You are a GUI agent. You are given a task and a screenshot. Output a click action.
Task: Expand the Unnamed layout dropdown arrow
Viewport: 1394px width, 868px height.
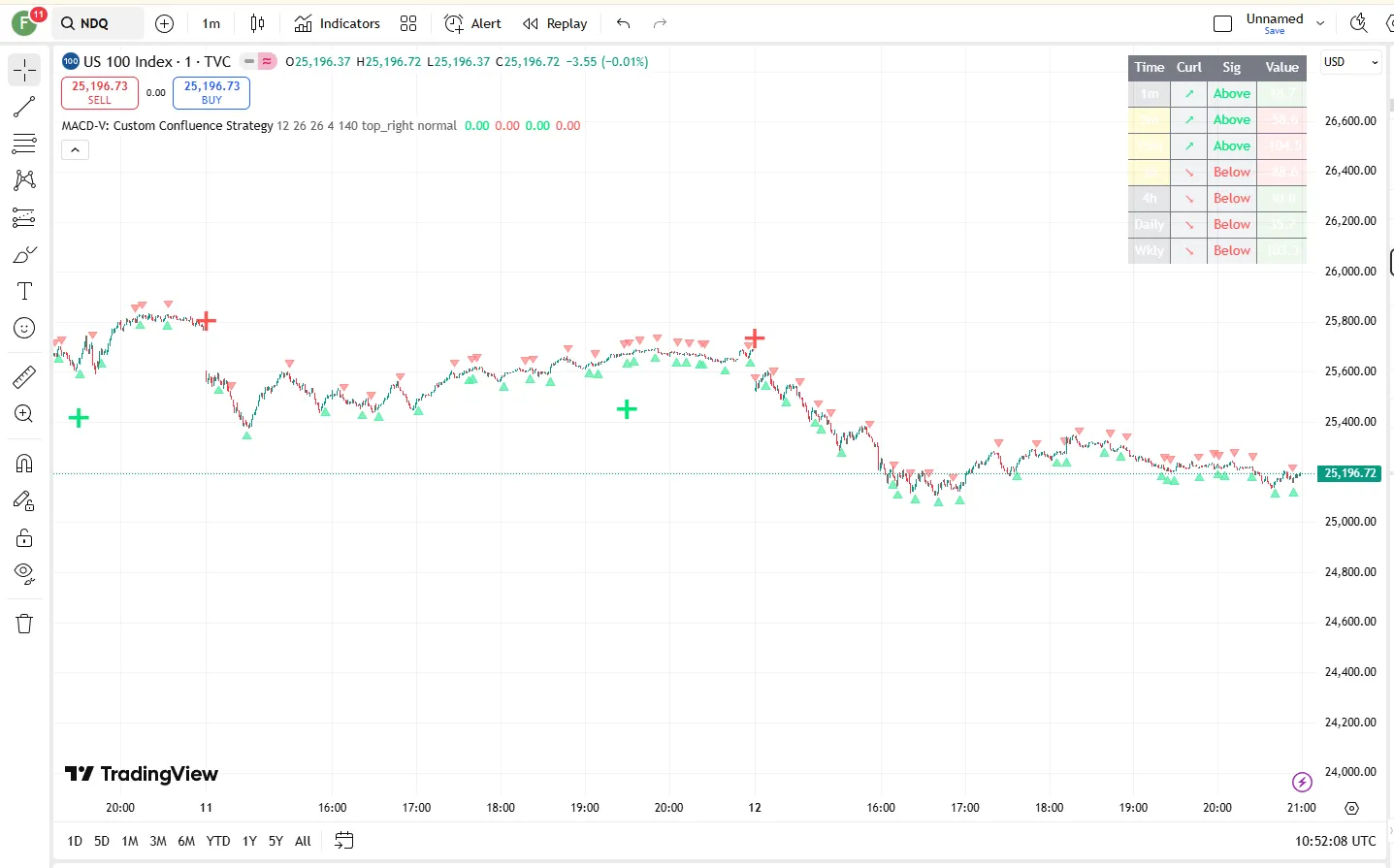(x=1320, y=23)
